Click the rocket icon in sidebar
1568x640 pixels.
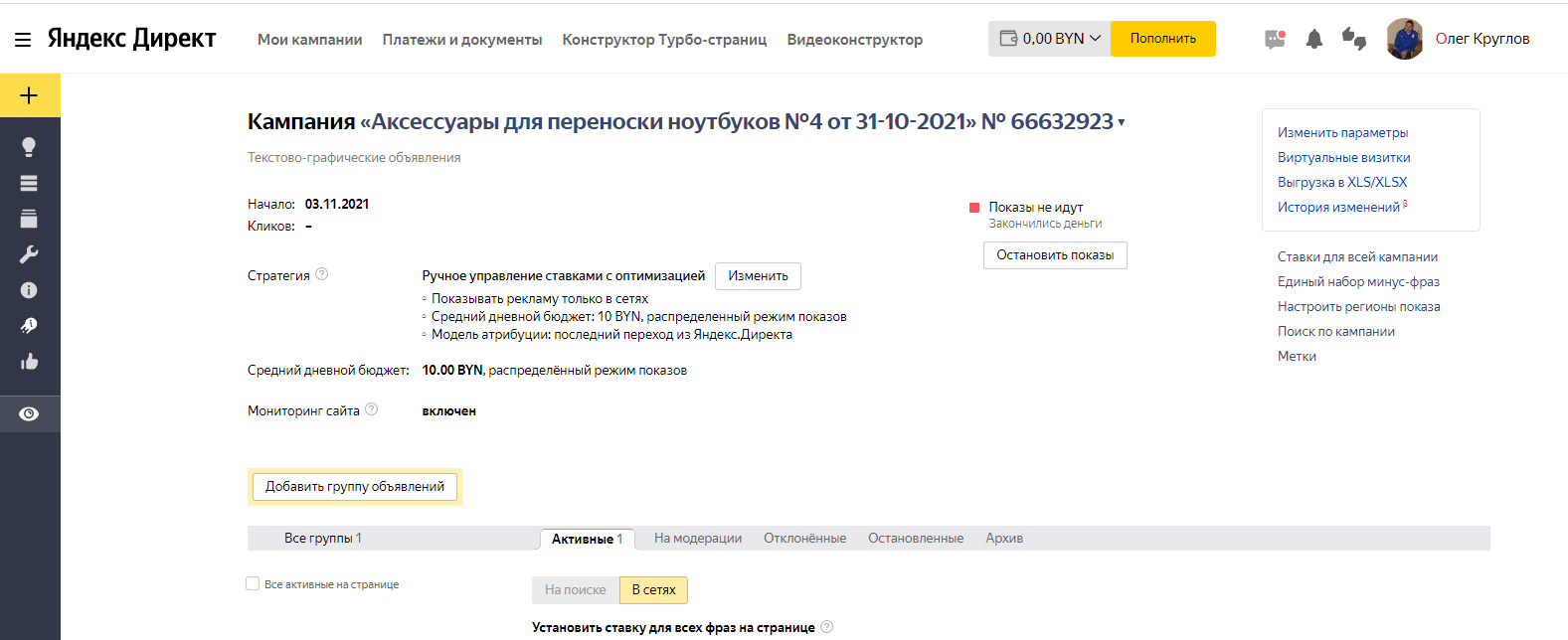click(29, 326)
